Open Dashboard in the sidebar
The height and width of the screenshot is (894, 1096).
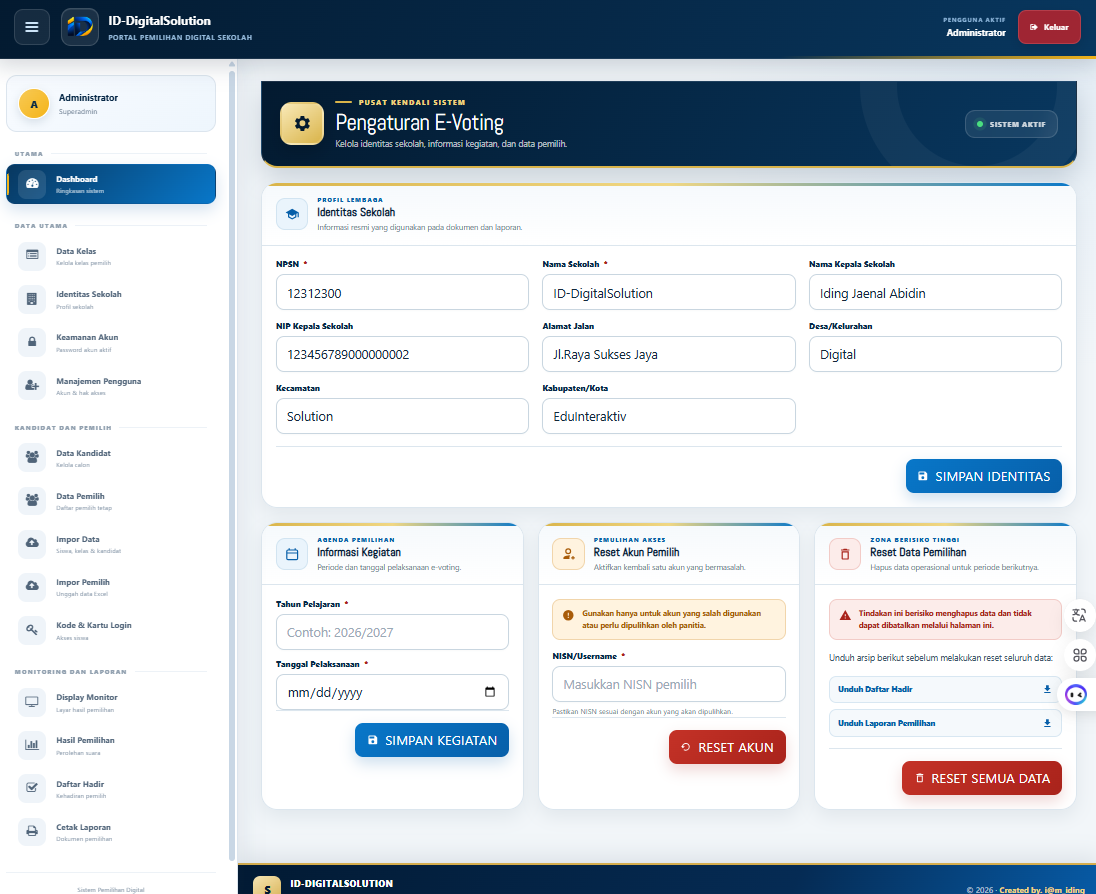(x=111, y=184)
